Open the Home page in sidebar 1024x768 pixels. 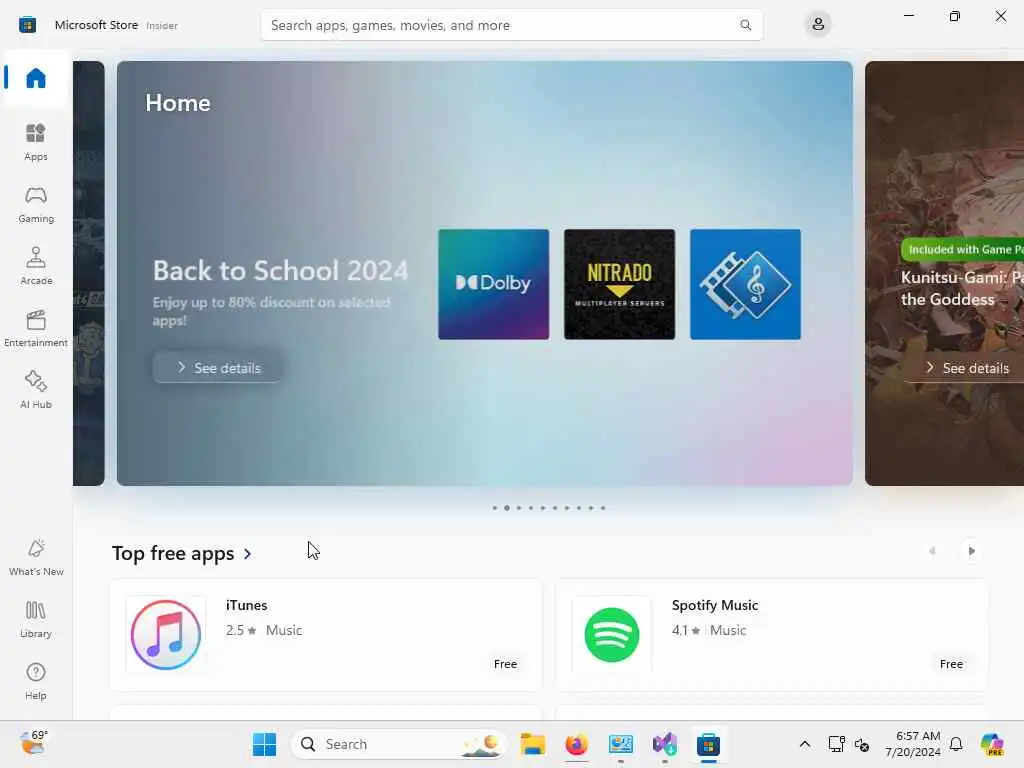pyautogui.click(x=36, y=78)
